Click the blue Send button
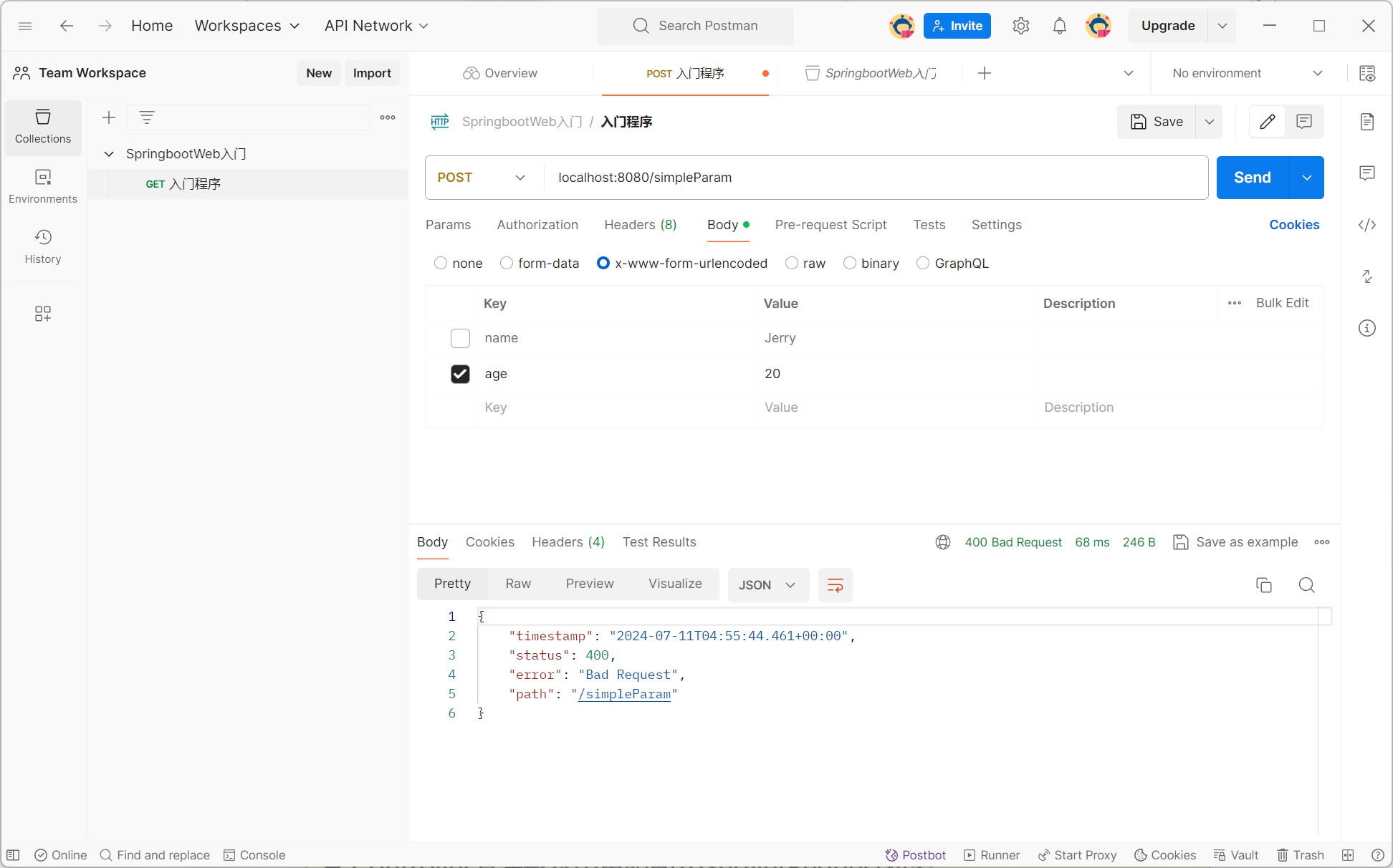The width and height of the screenshot is (1393, 868). [x=1253, y=178]
